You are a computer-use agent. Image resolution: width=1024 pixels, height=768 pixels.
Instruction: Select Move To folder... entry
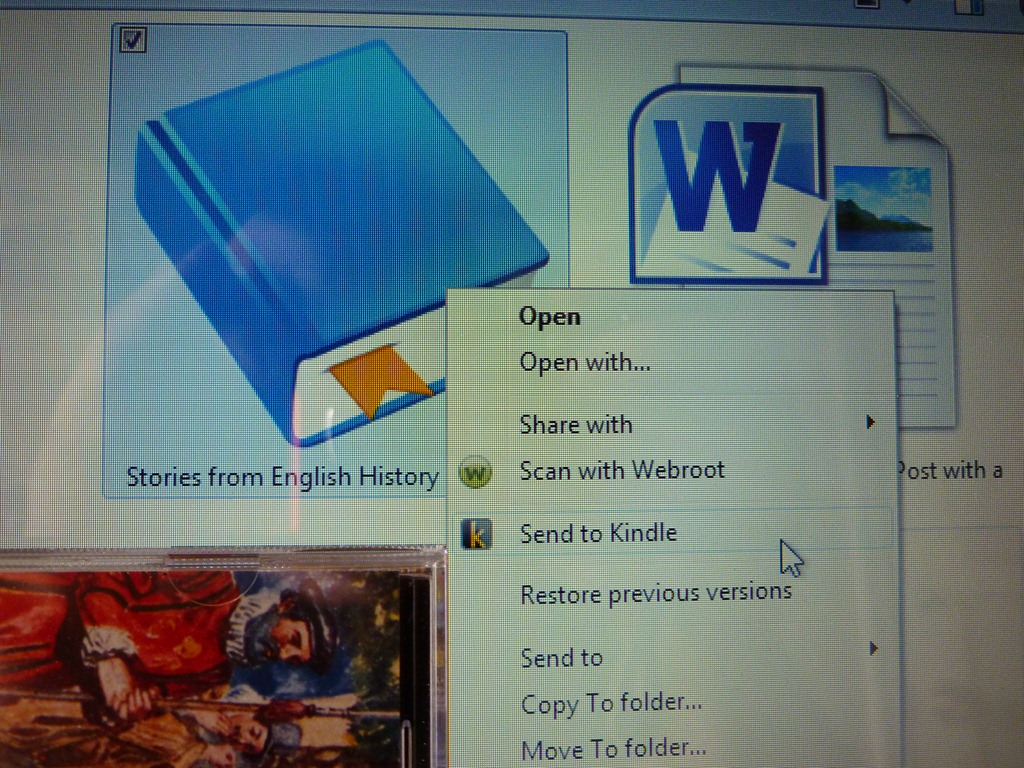pos(613,748)
